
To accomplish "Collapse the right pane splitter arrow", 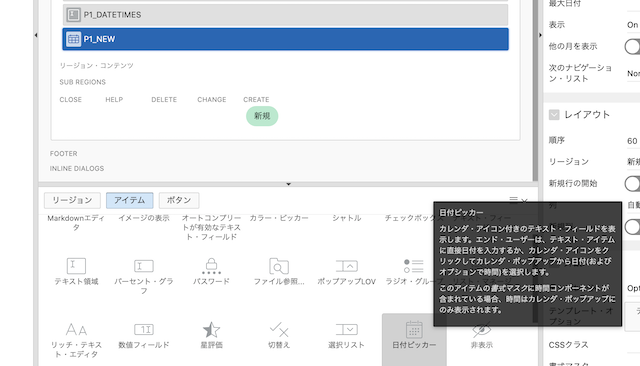I will pyautogui.click(x=540, y=35).
